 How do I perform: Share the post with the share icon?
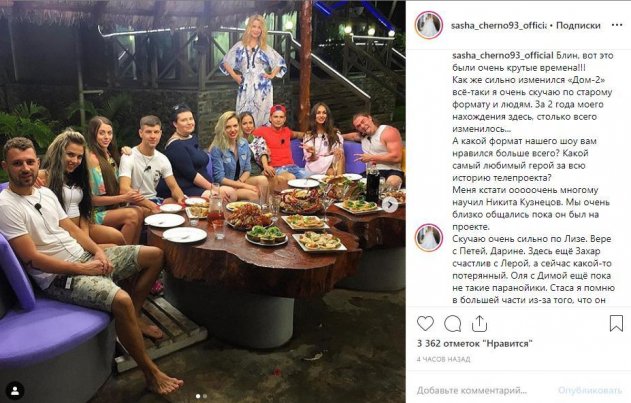tap(479, 323)
